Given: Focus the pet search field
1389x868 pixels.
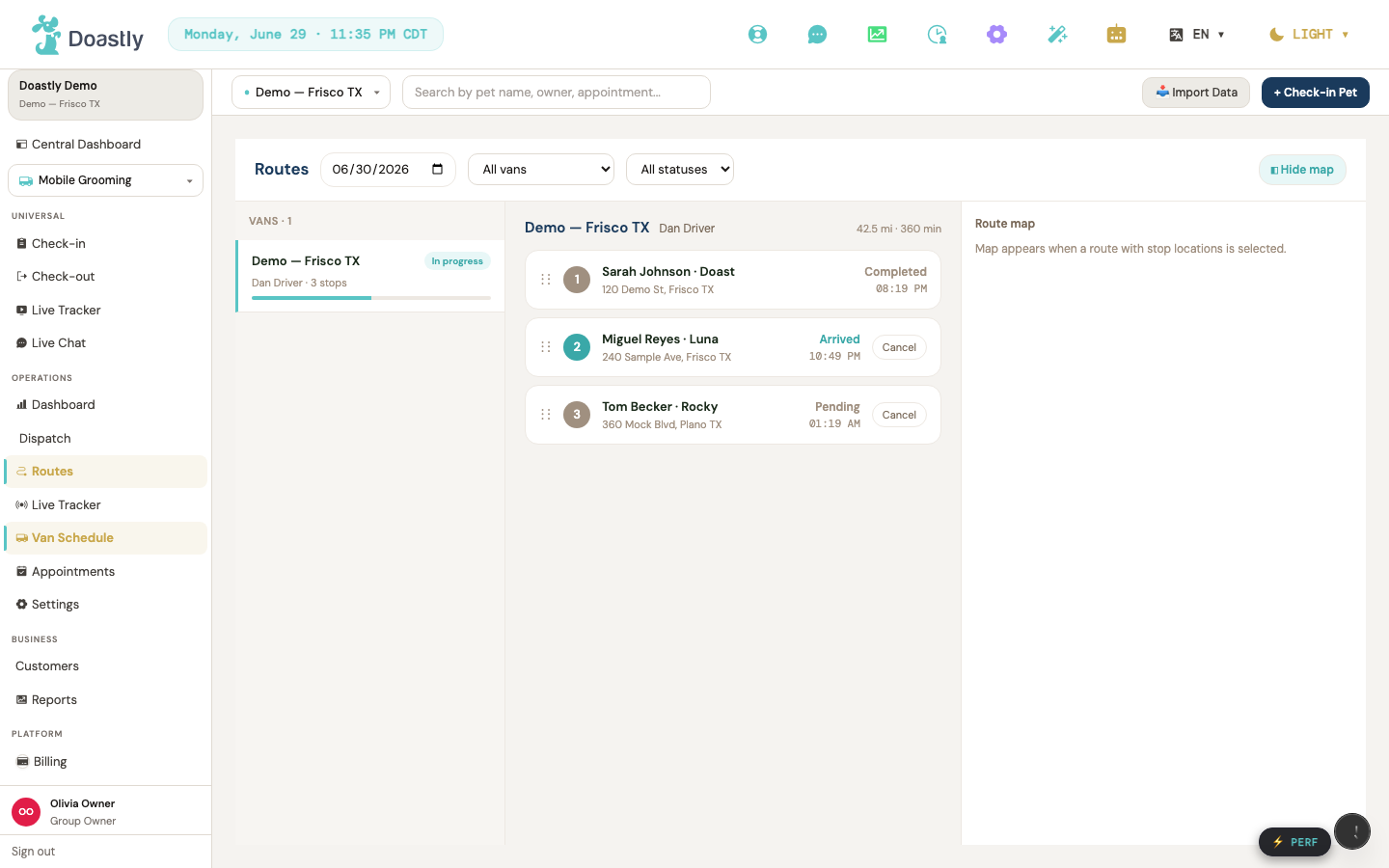Looking at the screenshot, I should click(x=557, y=93).
